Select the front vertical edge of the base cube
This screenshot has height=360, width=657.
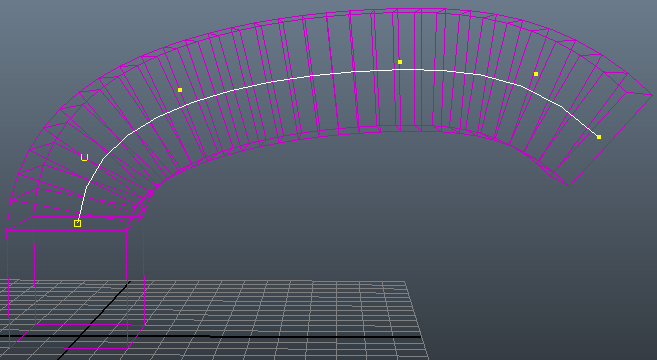tap(127, 289)
